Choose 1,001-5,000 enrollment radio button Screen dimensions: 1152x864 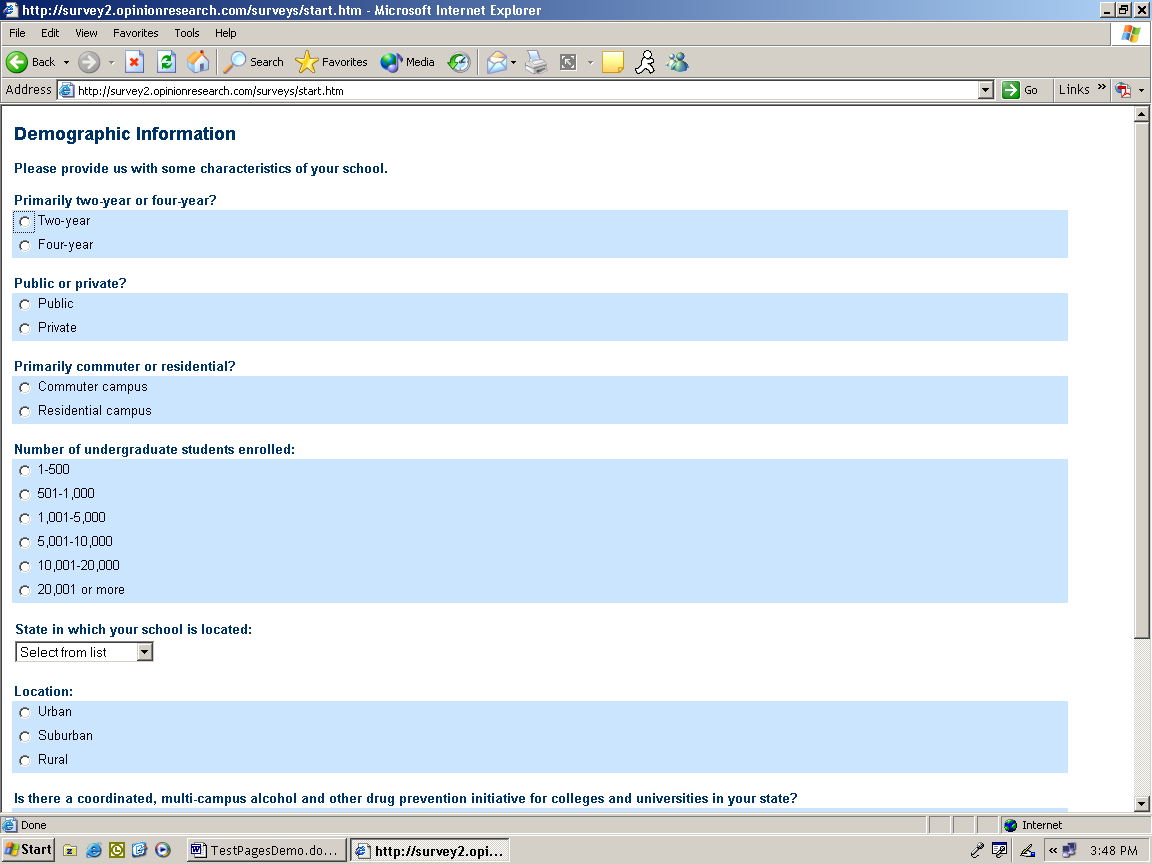coord(25,519)
